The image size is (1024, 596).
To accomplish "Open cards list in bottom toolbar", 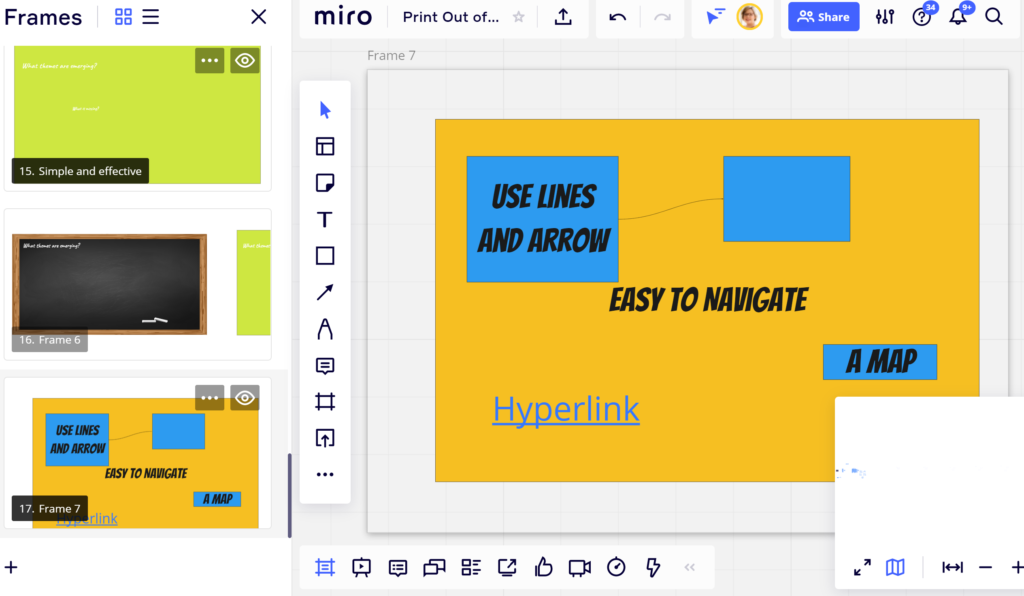I will pyautogui.click(x=471, y=567).
